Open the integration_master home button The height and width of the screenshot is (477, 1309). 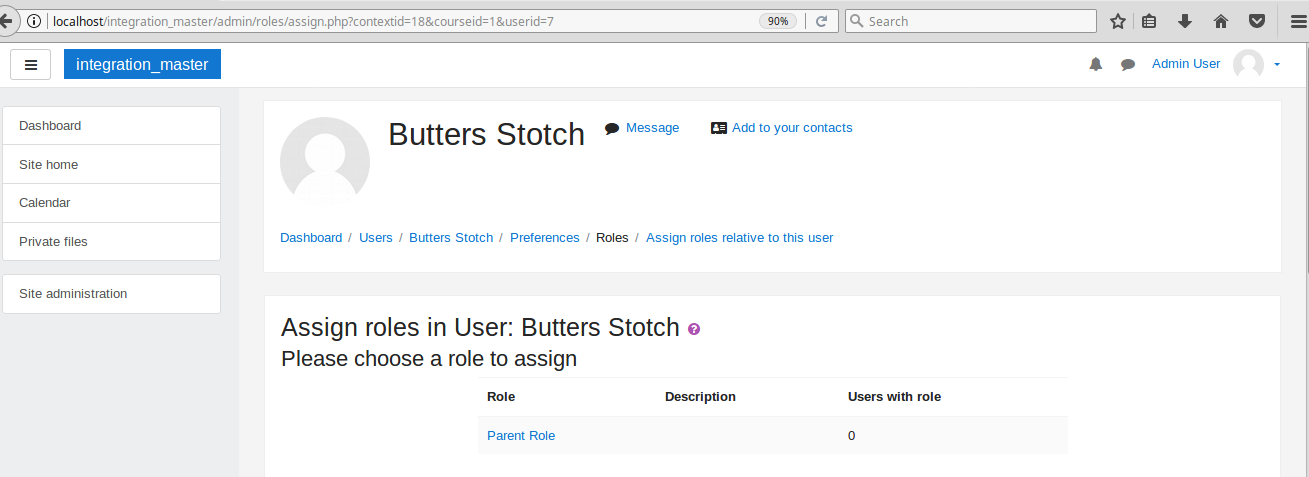pos(142,64)
